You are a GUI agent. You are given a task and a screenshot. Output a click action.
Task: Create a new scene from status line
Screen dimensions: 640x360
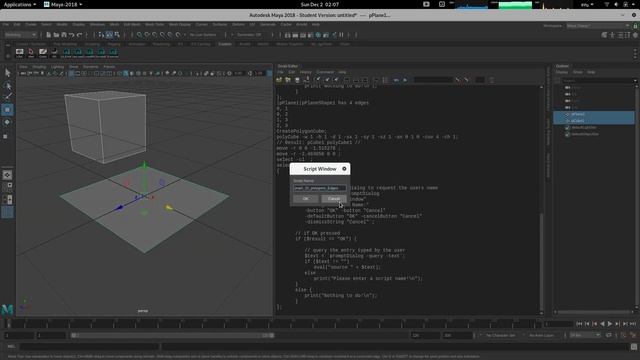[48, 35]
